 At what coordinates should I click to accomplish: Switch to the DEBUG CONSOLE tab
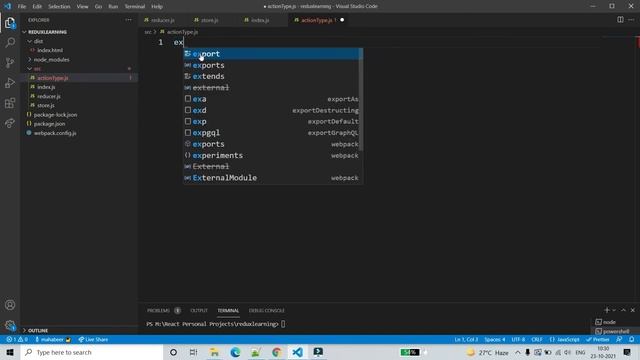coord(267,311)
